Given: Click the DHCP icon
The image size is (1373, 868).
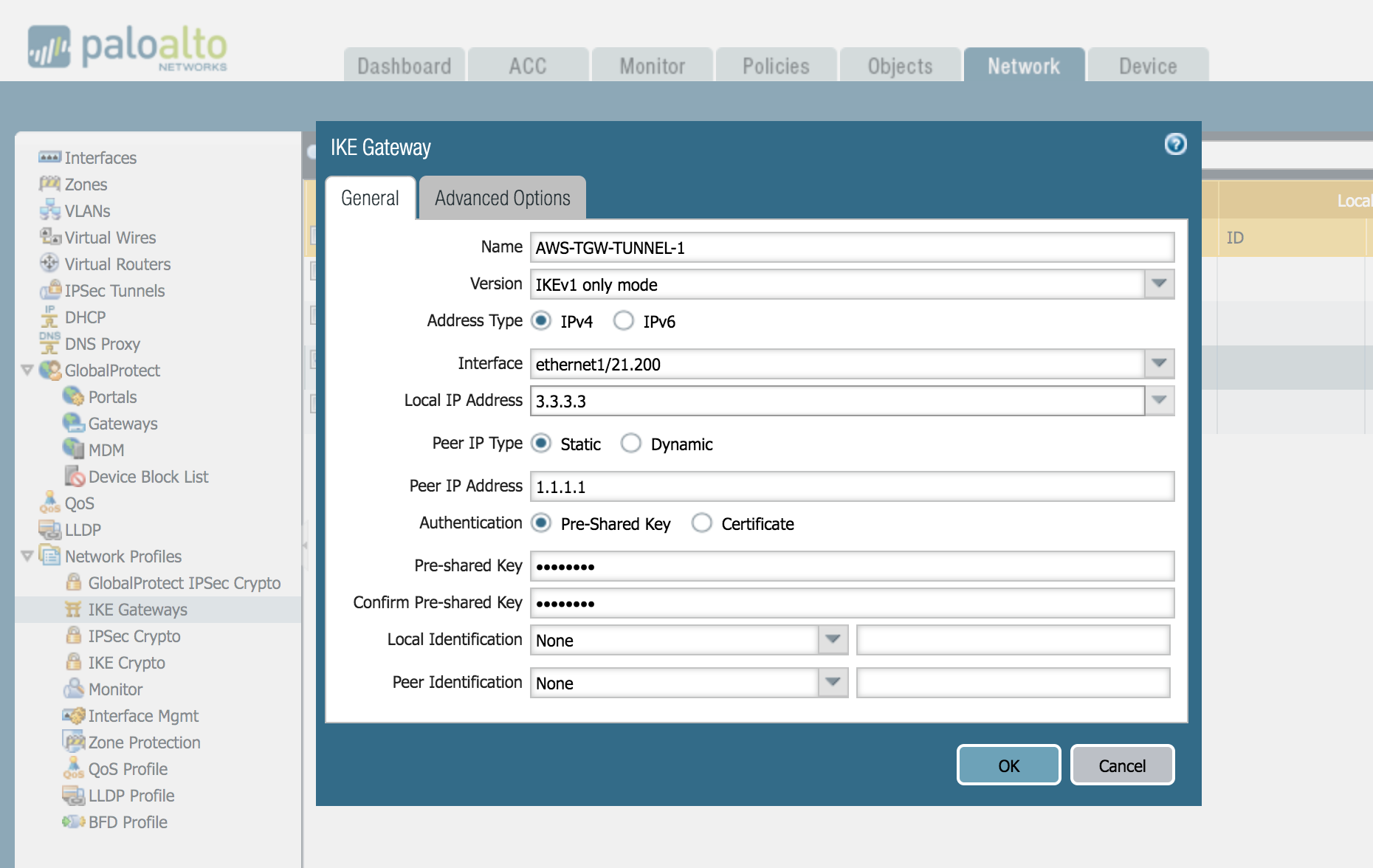Looking at the screenshot, I should pos(49,317).
